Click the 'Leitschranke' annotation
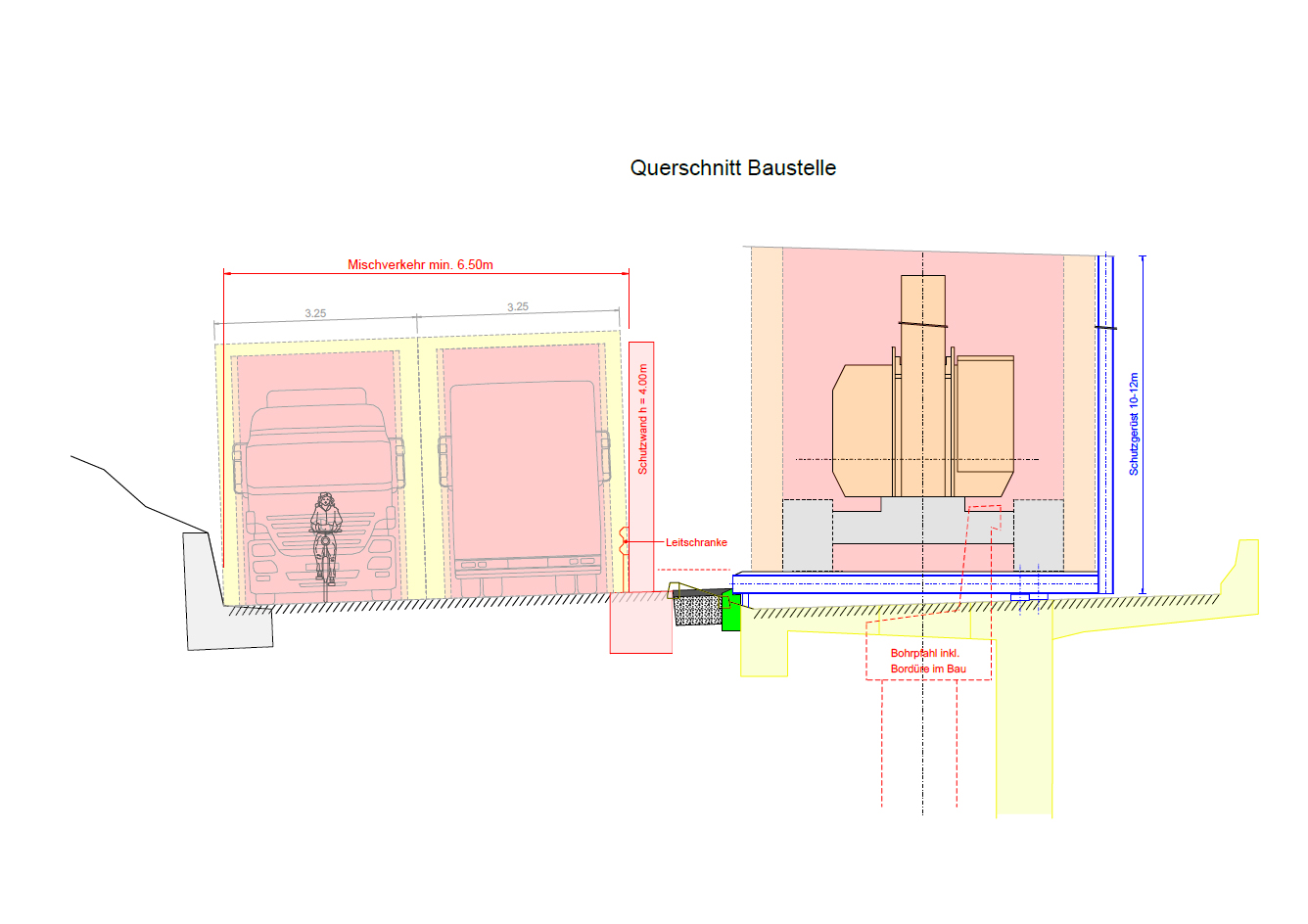Viewport: 1308px width, 924px height. pos(696,542)
